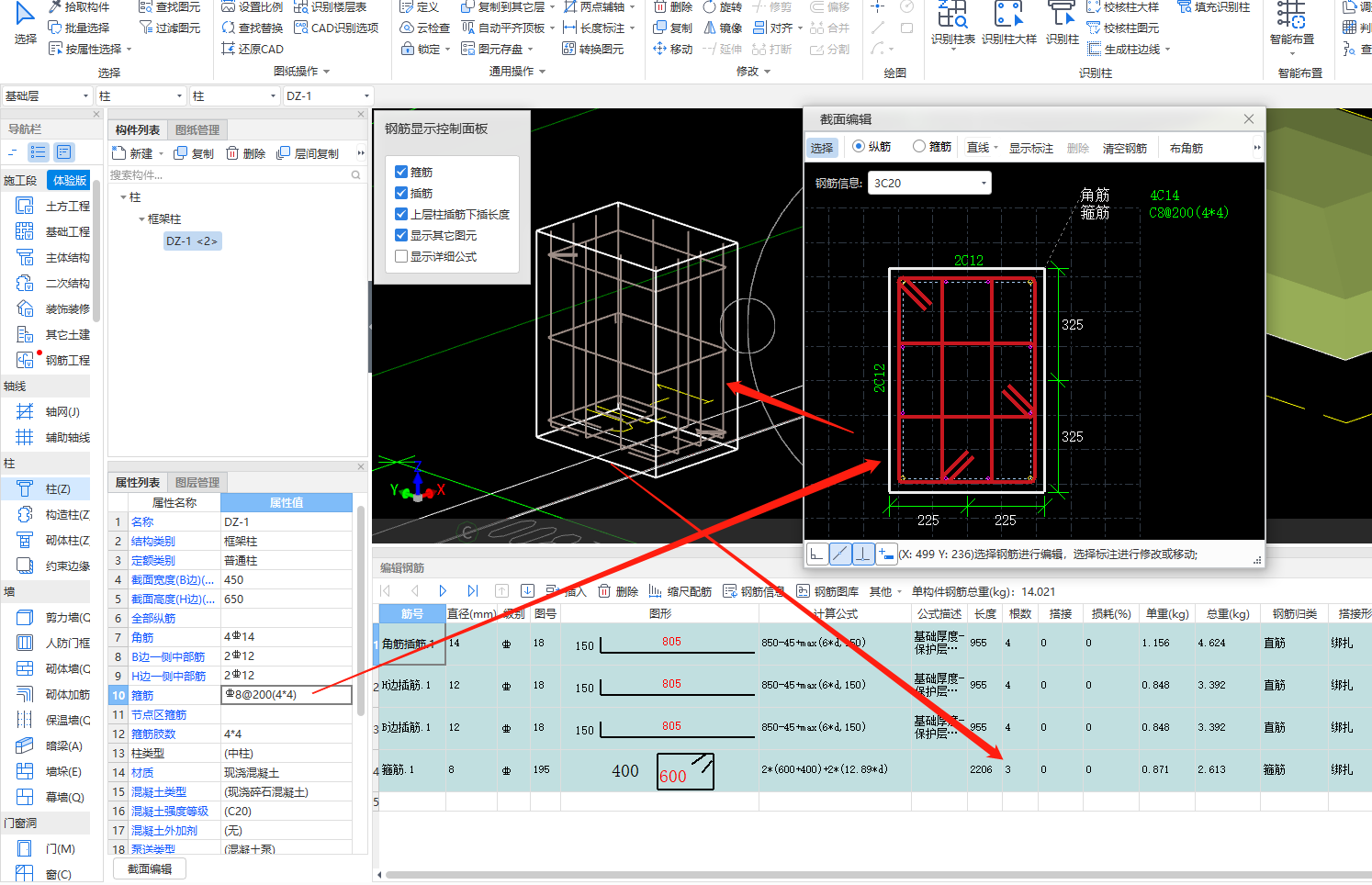Close the 截面编辑 dialog
The width and height of the screenshot is (1372, 885).
tap(1248, 119)
